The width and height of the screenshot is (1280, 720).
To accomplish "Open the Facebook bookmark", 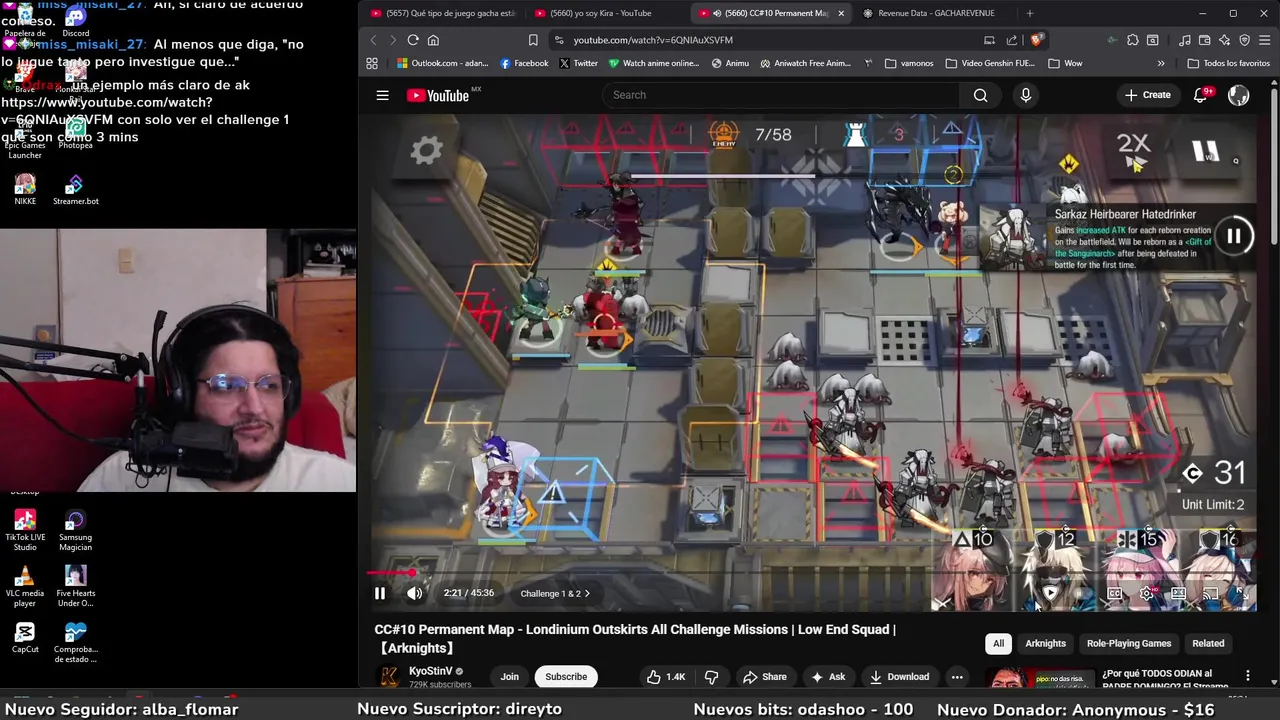I will click(524, 63).
